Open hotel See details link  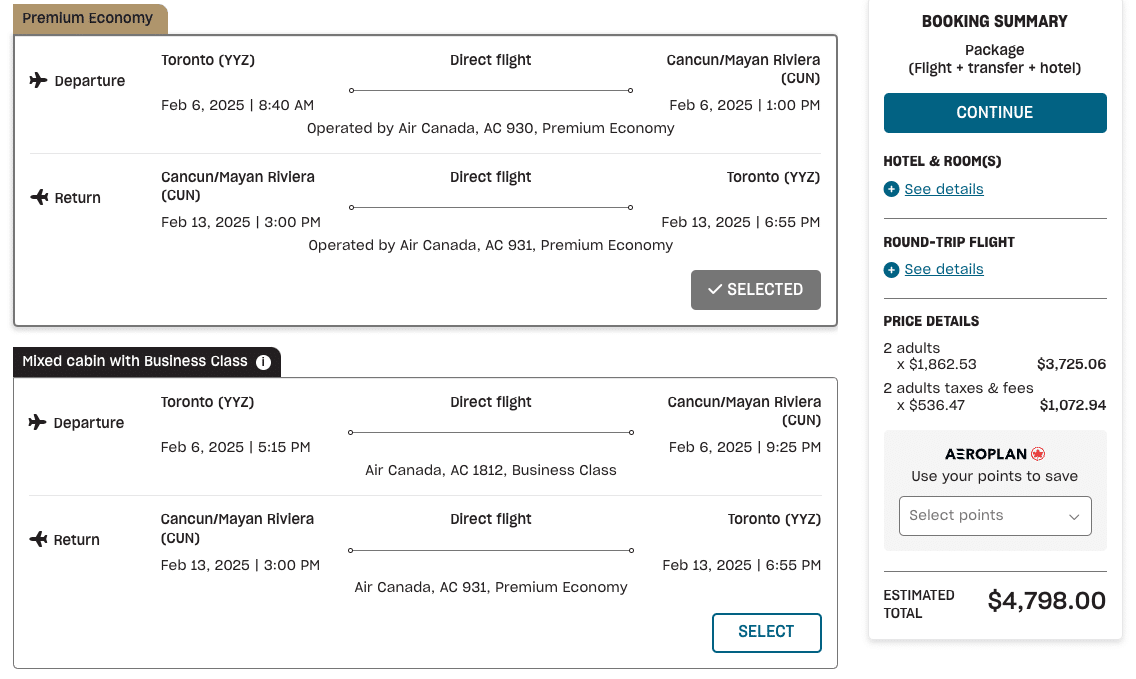click(944, 189)
